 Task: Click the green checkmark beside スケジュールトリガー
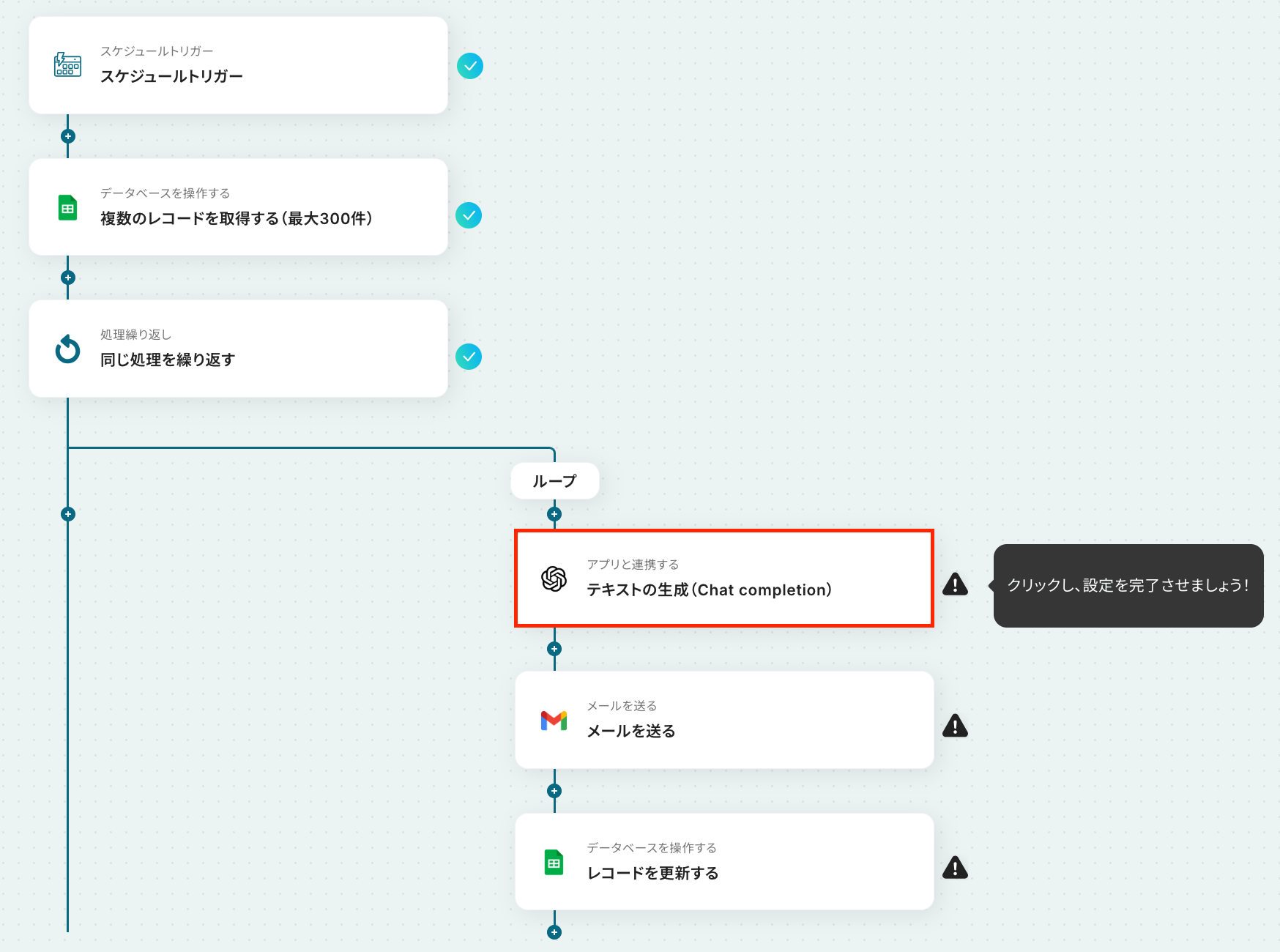coord(470,66)
